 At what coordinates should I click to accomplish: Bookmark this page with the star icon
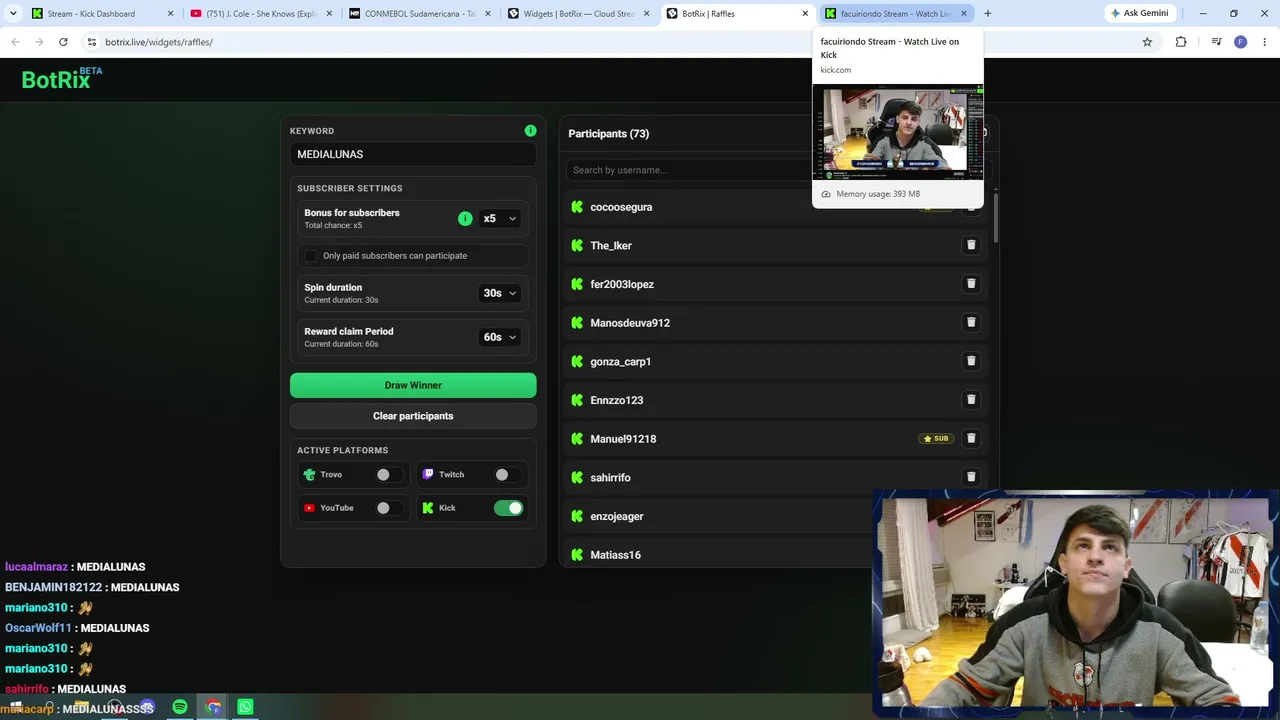[x=1147, y=42]
